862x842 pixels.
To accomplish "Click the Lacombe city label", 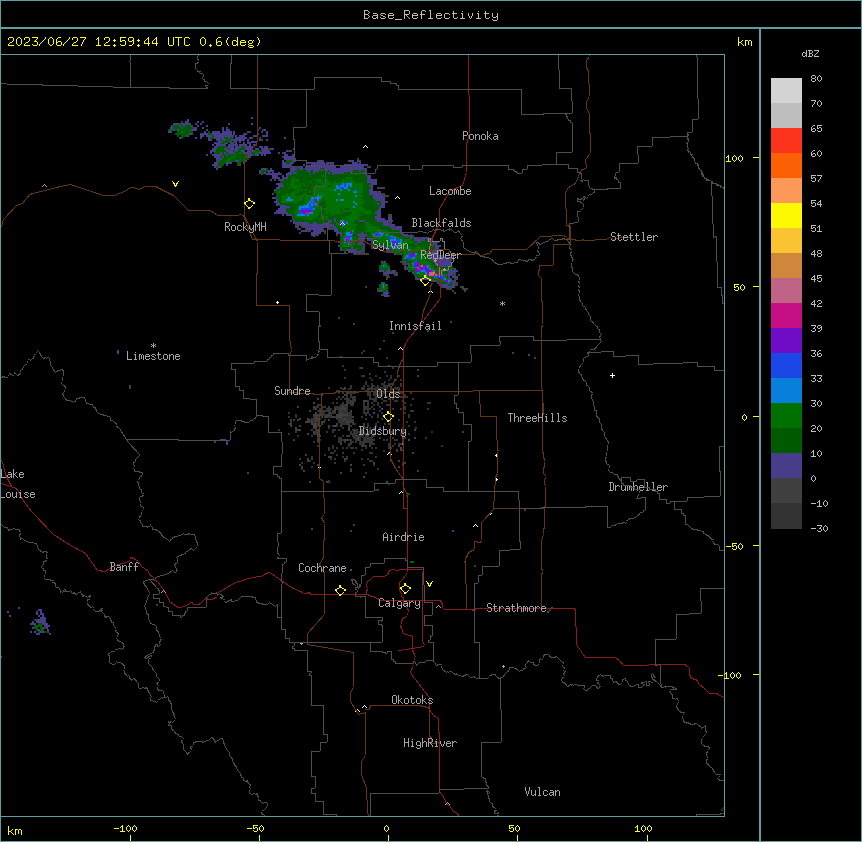I will click(450, 191).
